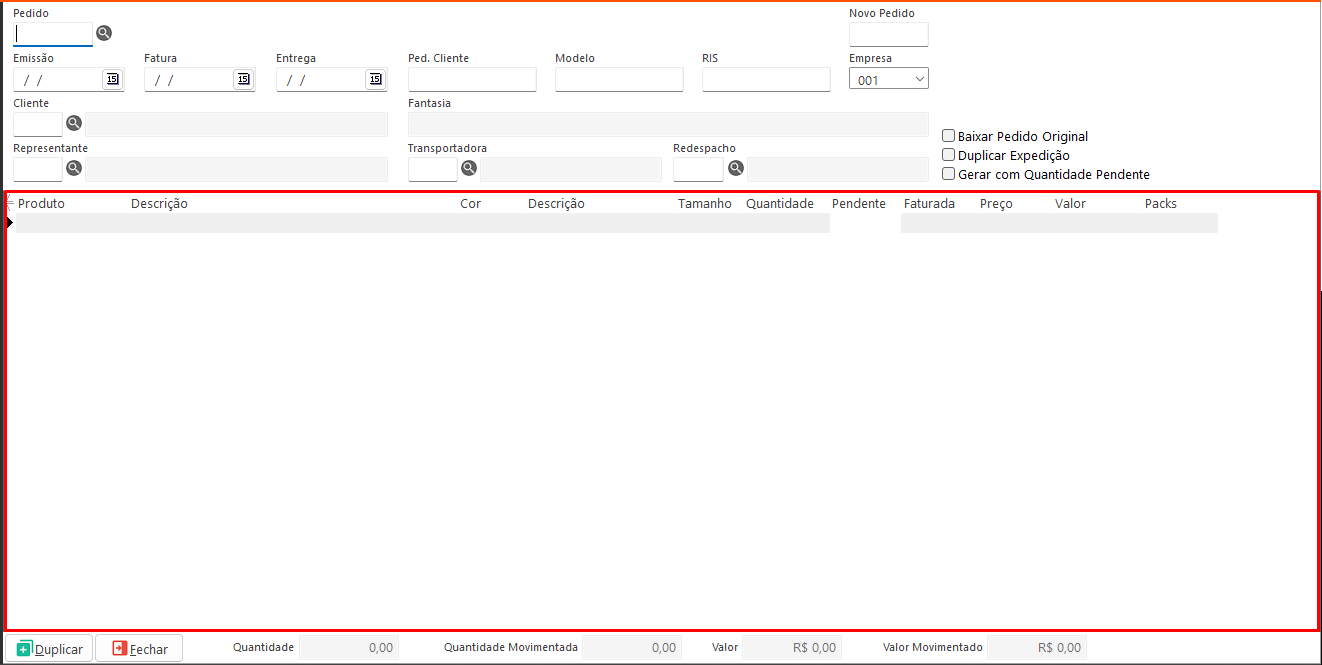This screenshot has width=1322, height=665.
Task: Toggle the Duplicar Expedição checkbox
Action: (949, 155)
